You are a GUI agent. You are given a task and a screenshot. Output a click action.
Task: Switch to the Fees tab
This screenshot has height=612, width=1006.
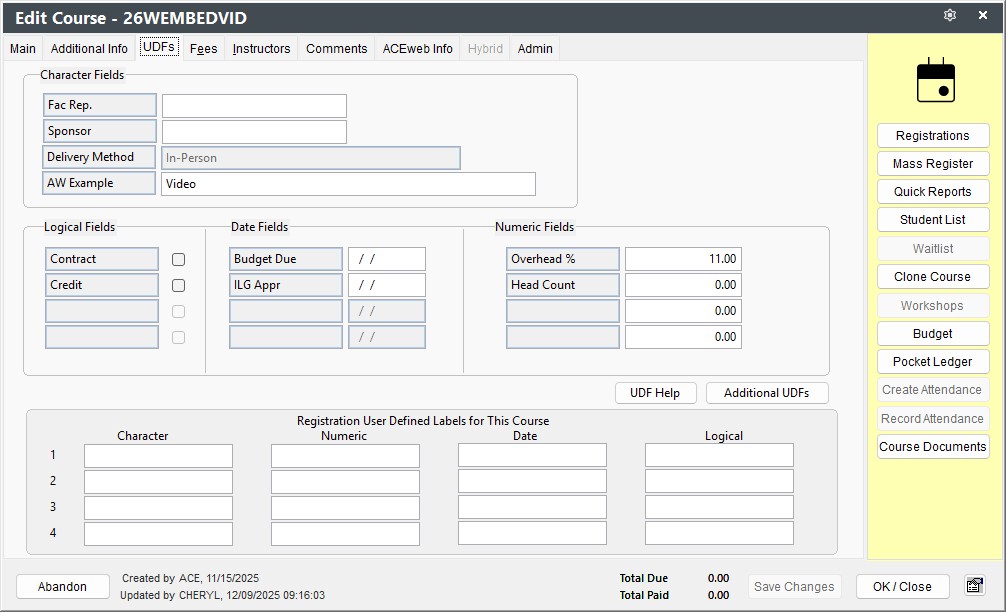[x=203, y=49]
